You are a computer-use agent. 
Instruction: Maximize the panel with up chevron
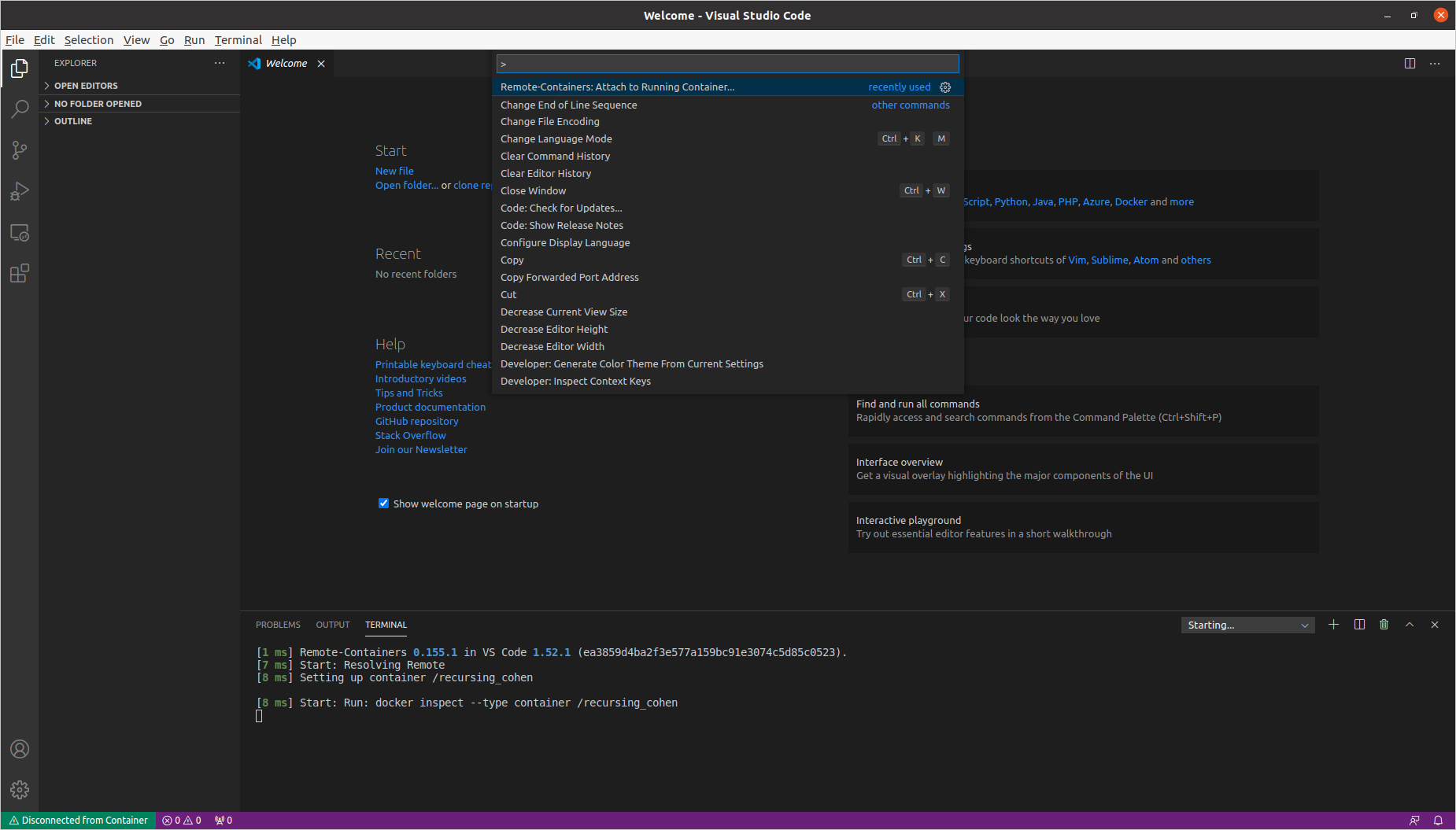[1410, 625]
